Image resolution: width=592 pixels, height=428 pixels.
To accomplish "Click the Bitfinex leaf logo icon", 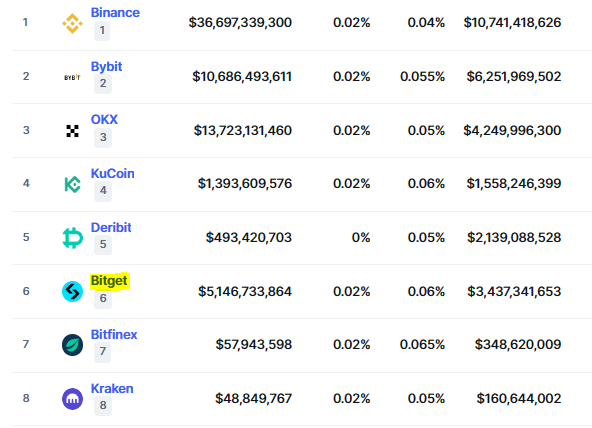I will (72, 345).
